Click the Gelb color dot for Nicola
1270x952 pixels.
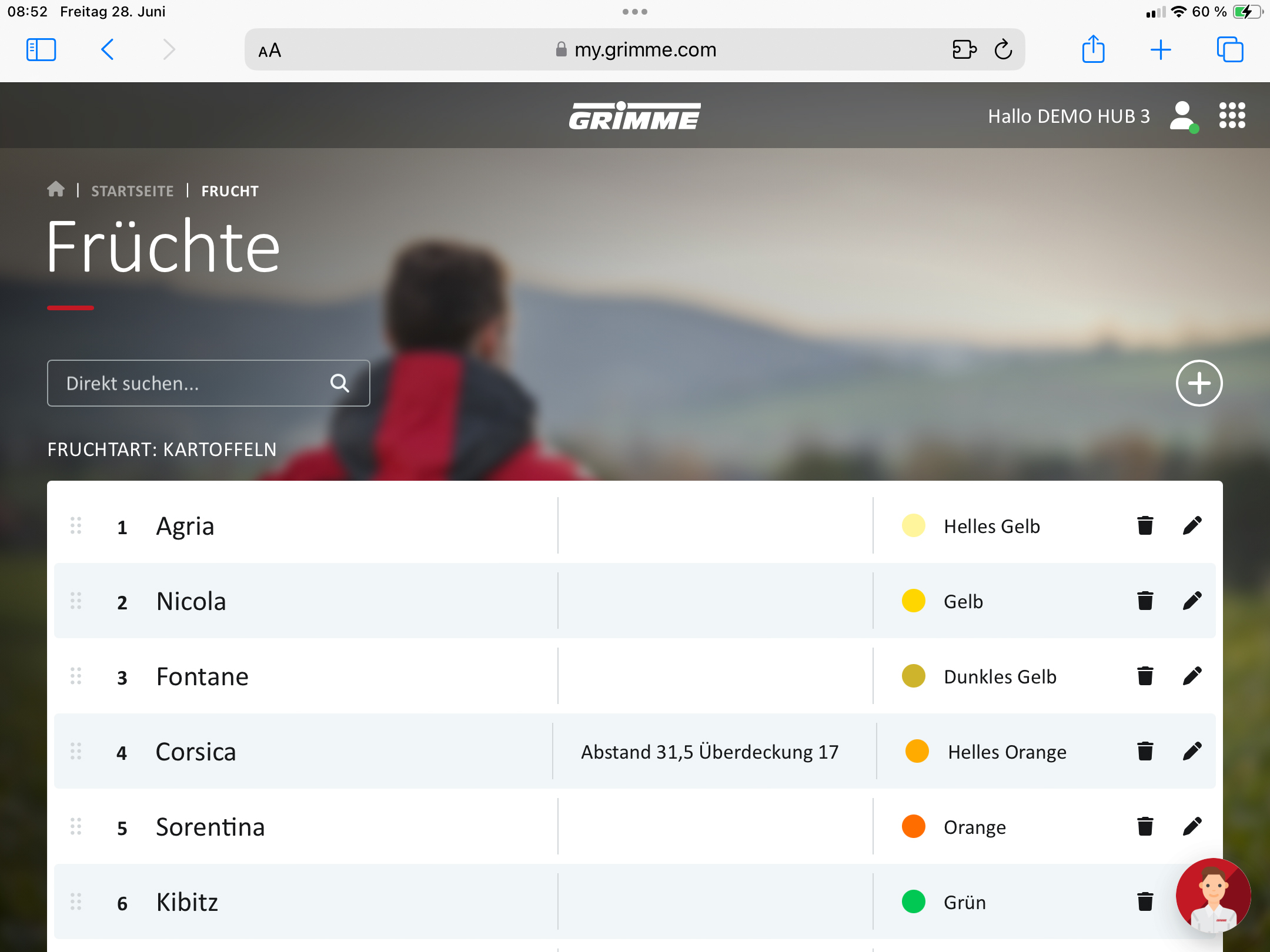(x=914, y=601)
